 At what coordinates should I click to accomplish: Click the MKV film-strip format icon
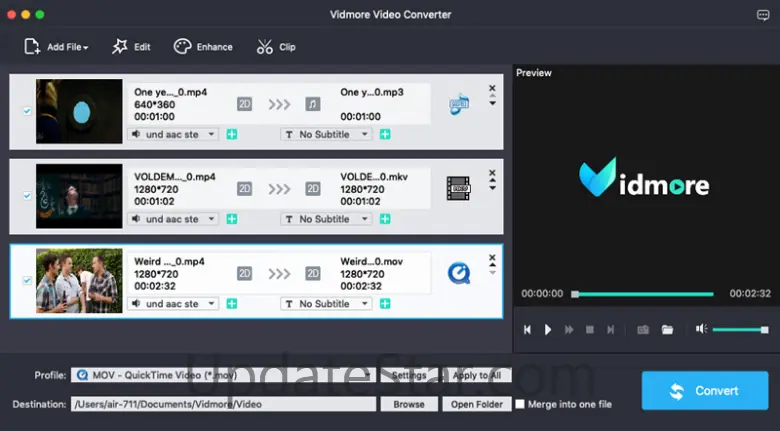coord(459,189)
